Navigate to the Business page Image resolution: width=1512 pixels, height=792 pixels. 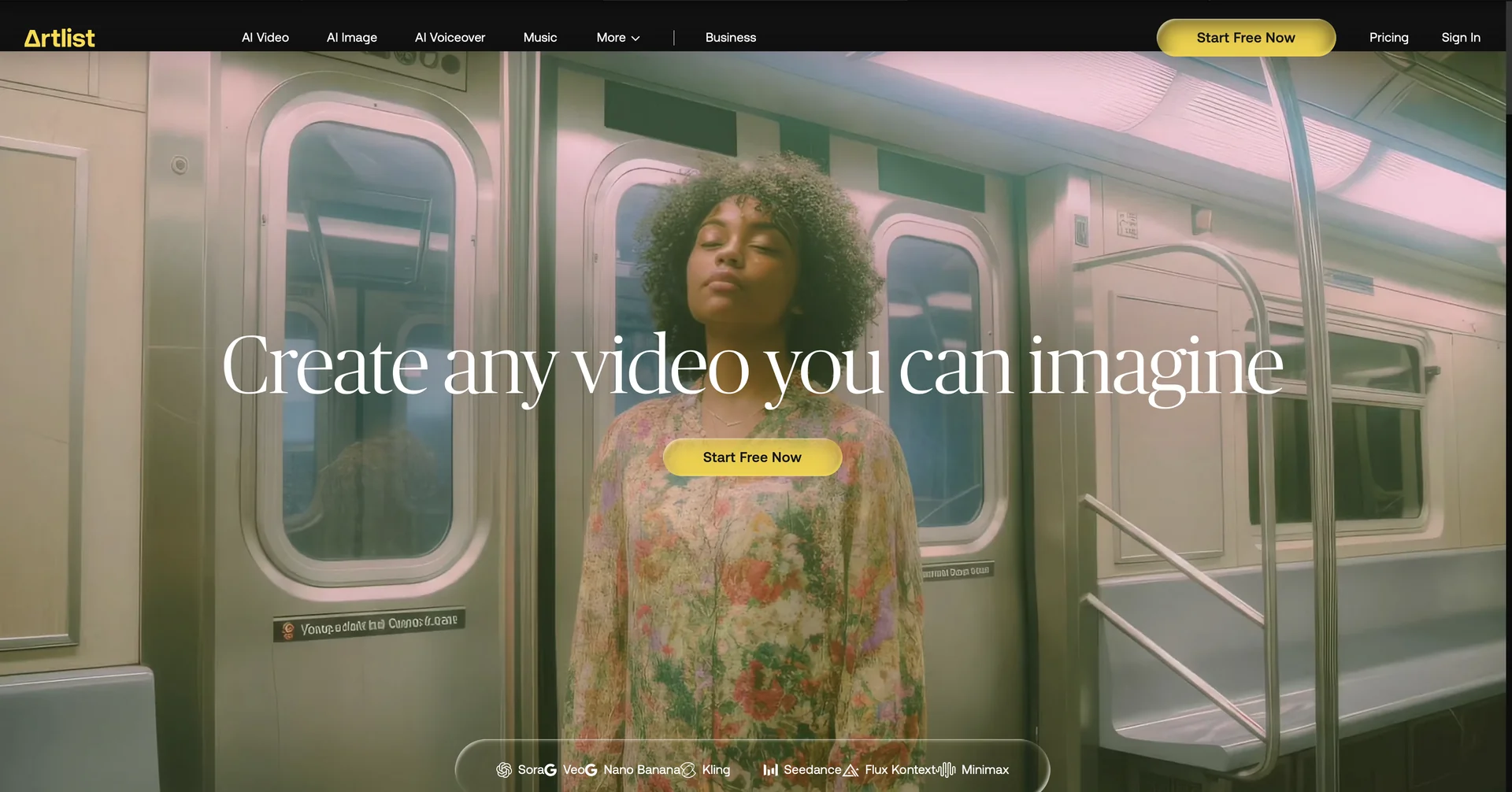[x=730, y=38]
